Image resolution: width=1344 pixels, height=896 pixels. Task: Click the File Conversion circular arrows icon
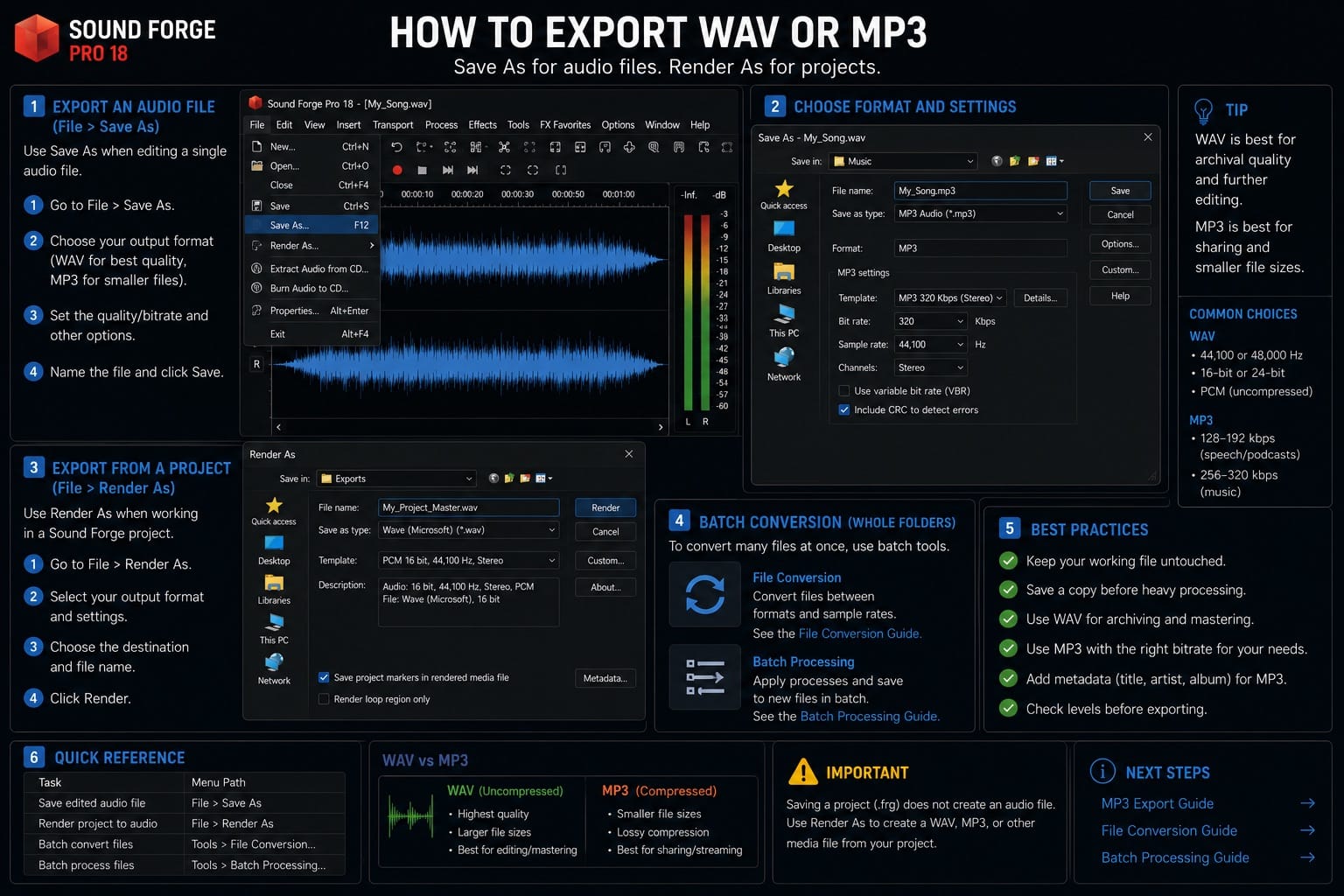point(704,594)
